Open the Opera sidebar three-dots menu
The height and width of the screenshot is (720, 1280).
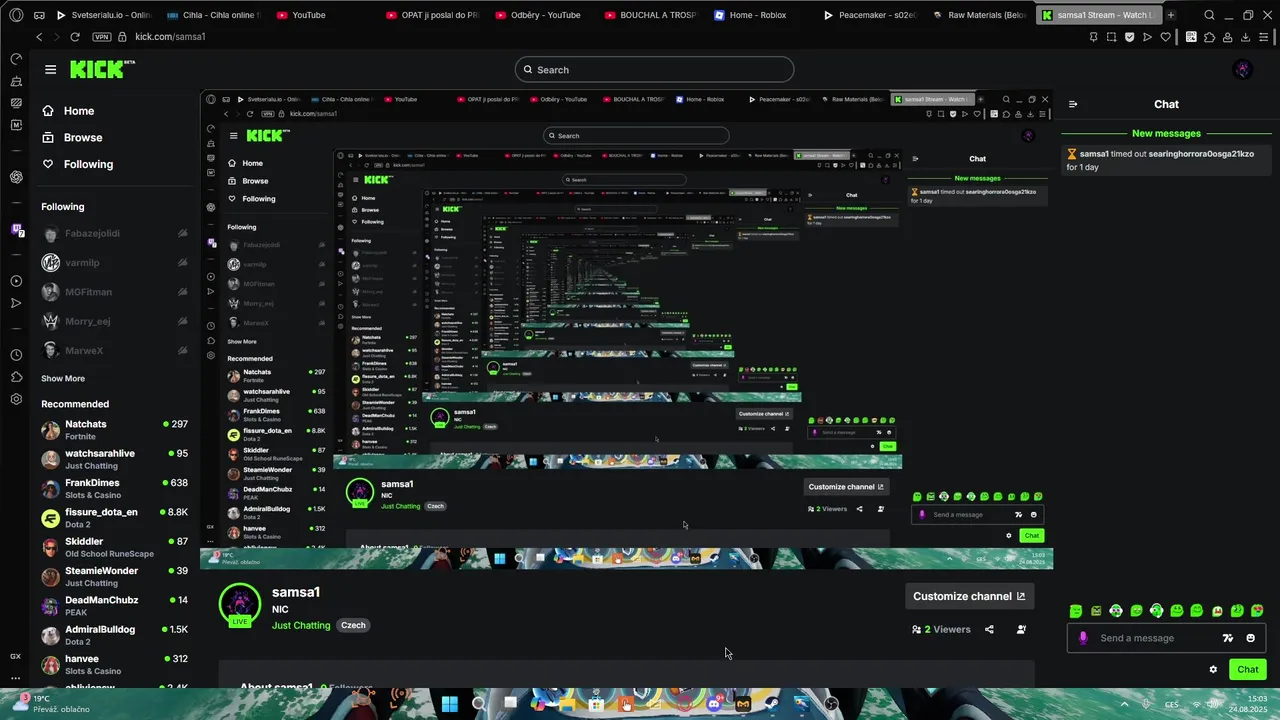coord(16,677)
